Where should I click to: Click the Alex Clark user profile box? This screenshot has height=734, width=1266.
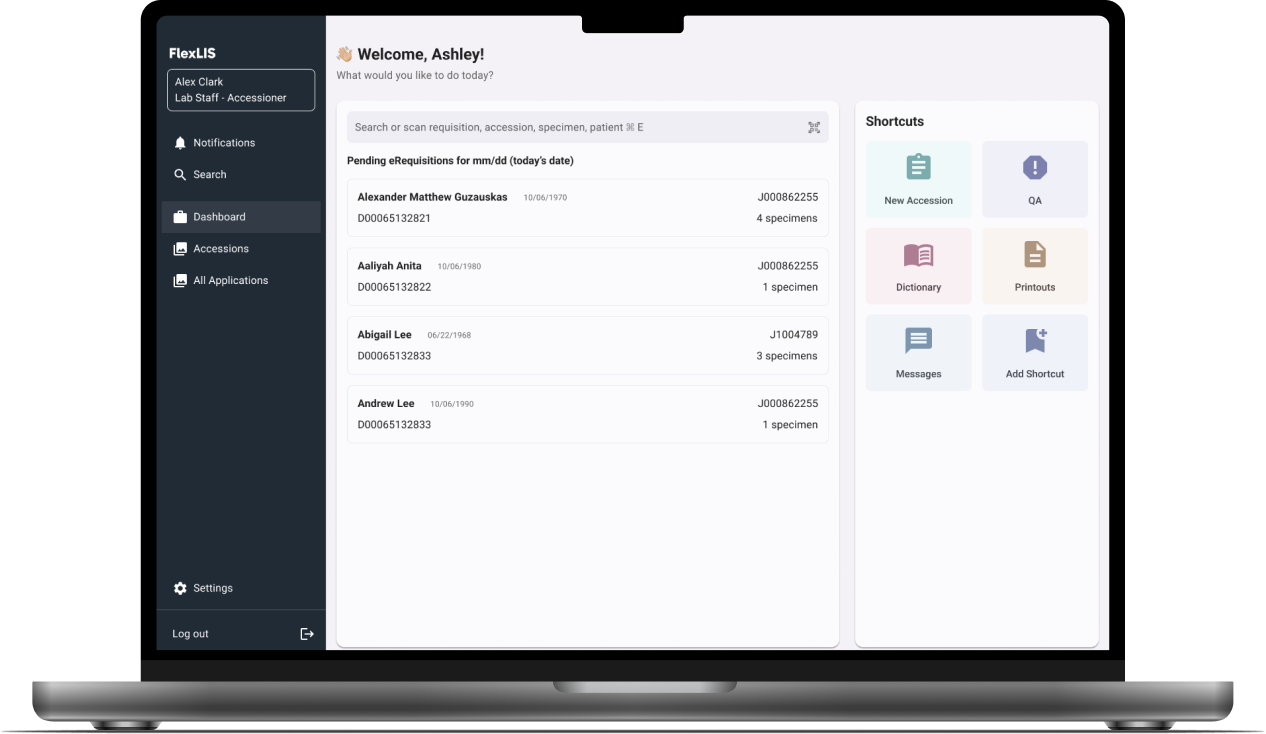241,90
